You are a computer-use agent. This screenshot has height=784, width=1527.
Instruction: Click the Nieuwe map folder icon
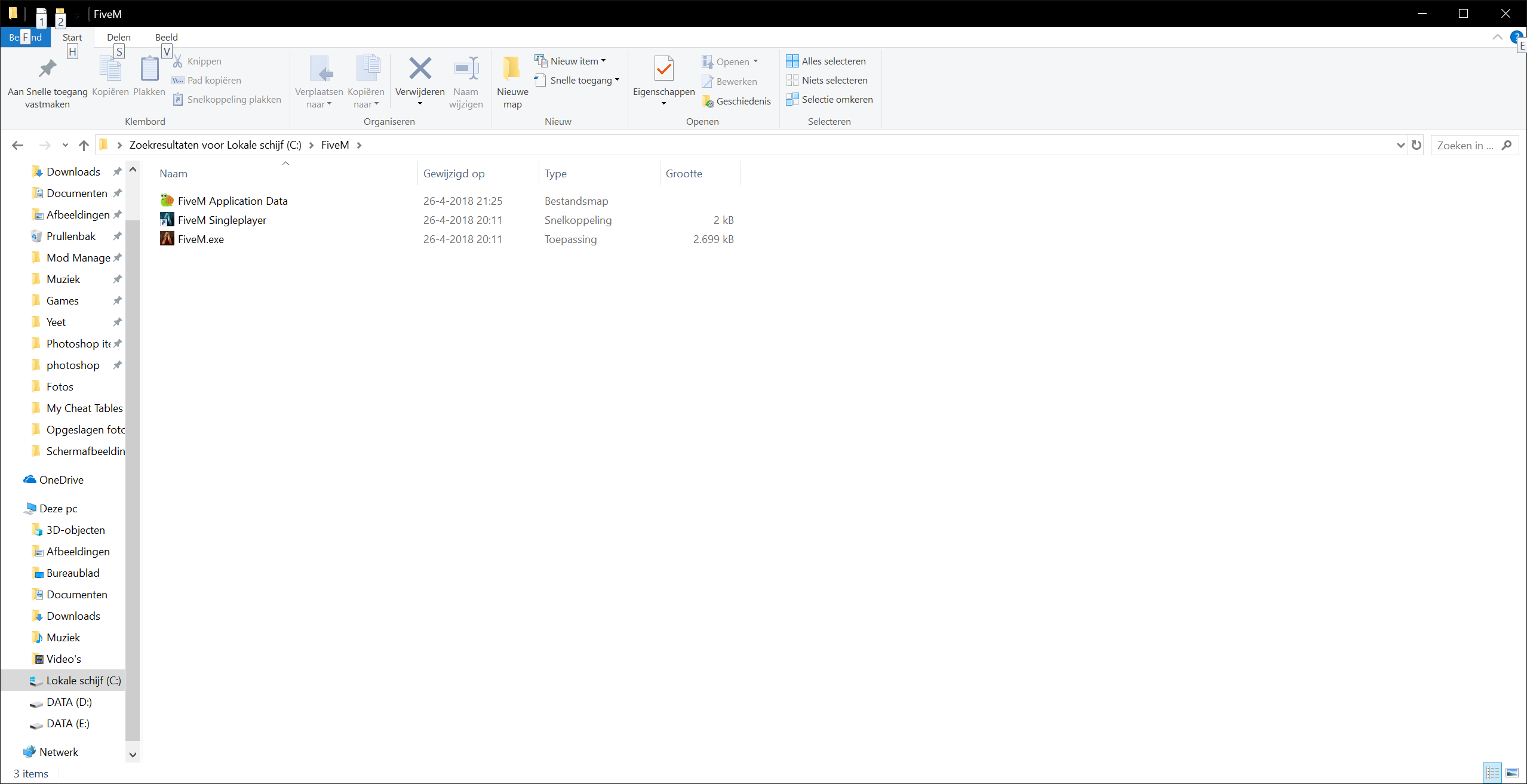coord(512,69)
